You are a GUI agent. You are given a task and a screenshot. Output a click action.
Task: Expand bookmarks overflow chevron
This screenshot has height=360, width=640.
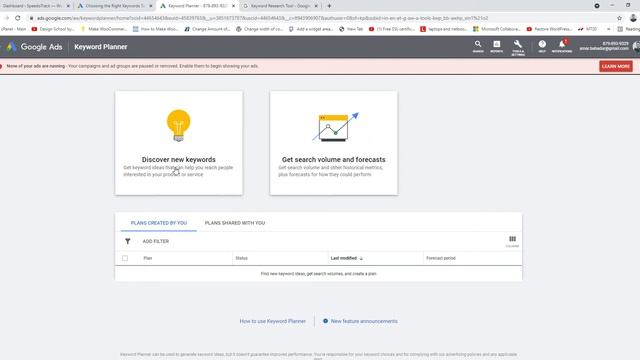point(609,29)
